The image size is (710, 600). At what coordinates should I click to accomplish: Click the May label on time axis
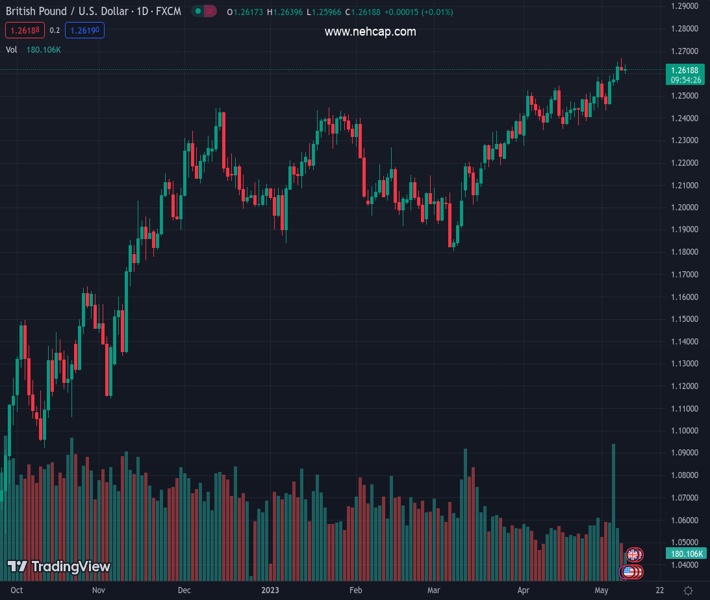pyautogui.click(x=600, y=591)
